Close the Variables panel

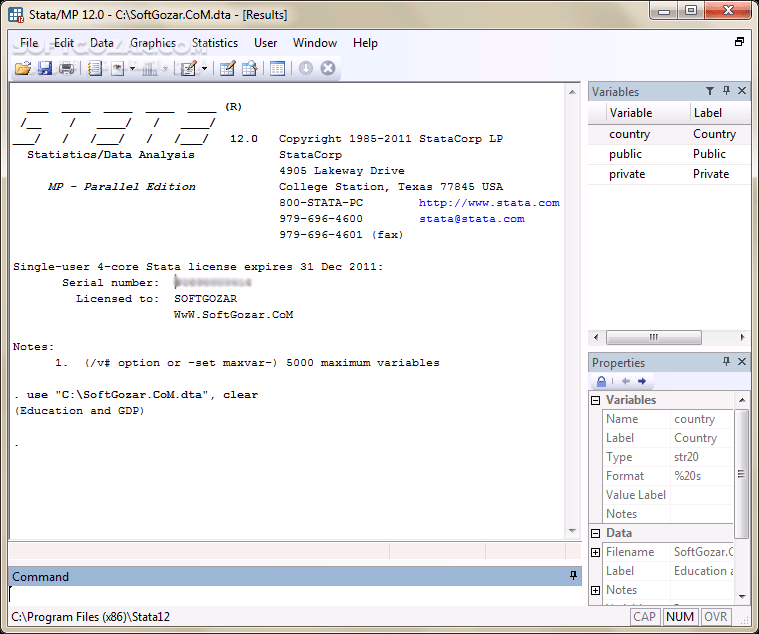click(742, 91)
